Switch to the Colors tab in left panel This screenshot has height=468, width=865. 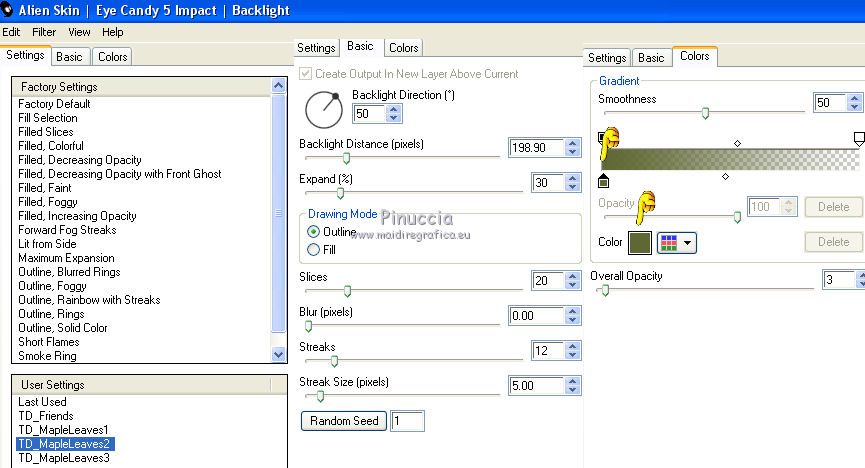[x=113, y=57]
